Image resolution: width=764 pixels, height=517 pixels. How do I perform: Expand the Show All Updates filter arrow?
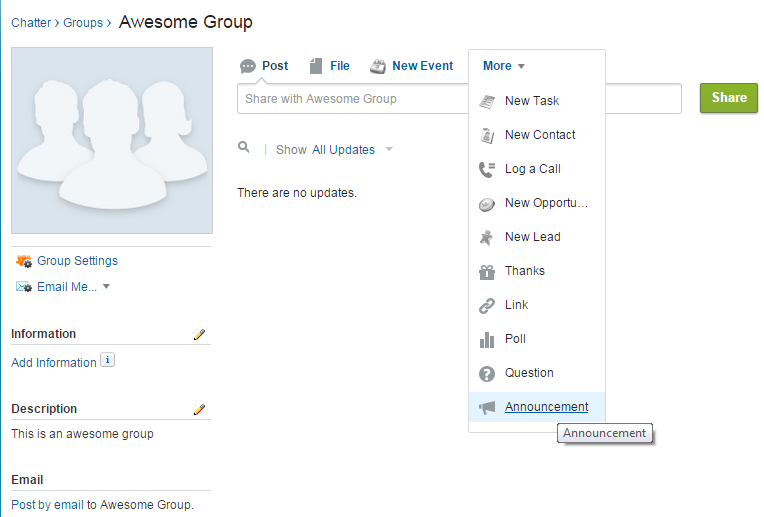[x=389, y=149]
